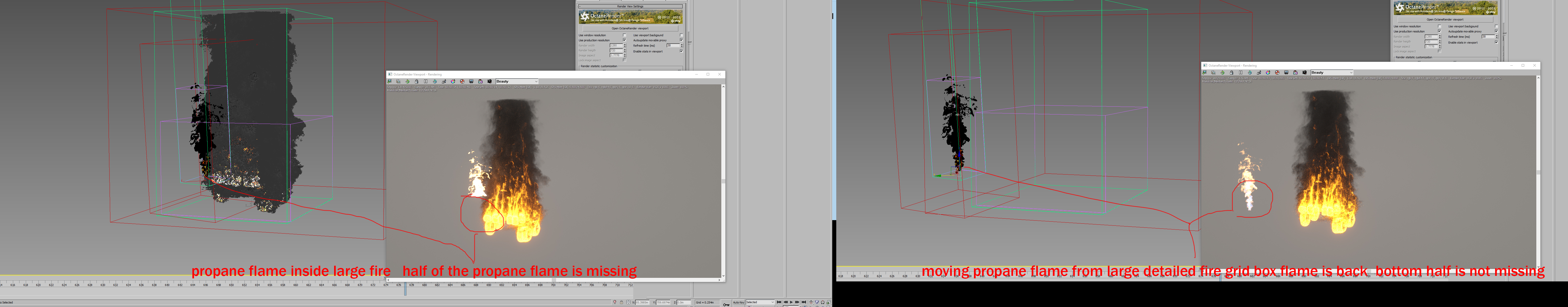1568x307 pixels.
Task: Click the lifebuoy focus picker icon
Action: point(462,82)
